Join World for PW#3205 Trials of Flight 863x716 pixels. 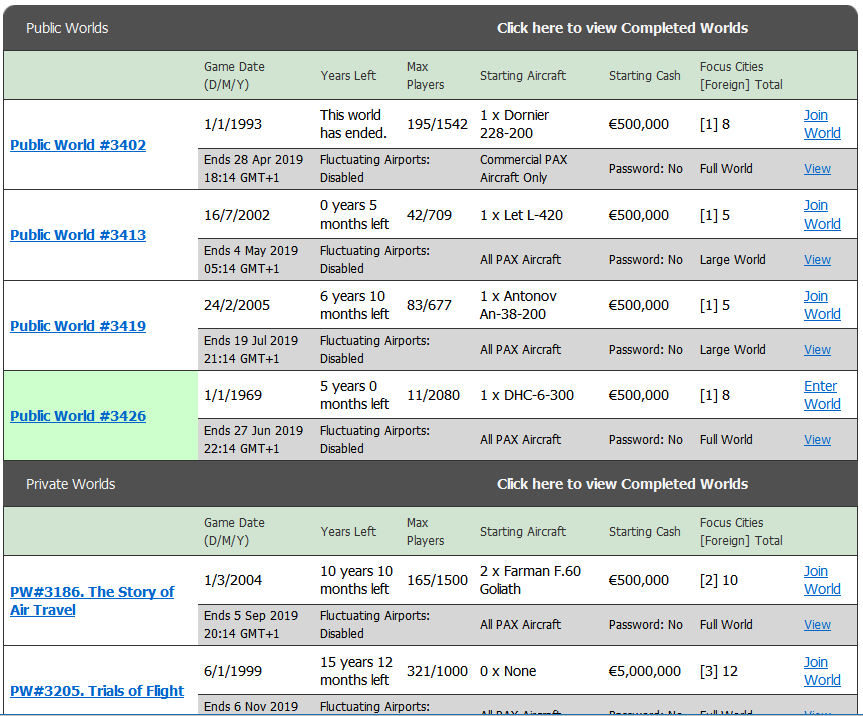pyautogui.click(x=821, y=671)
